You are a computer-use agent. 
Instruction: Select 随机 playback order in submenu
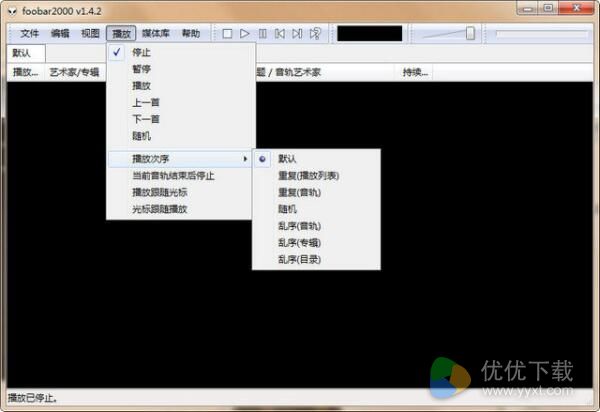pyautogui.click(x=316, y=209)
